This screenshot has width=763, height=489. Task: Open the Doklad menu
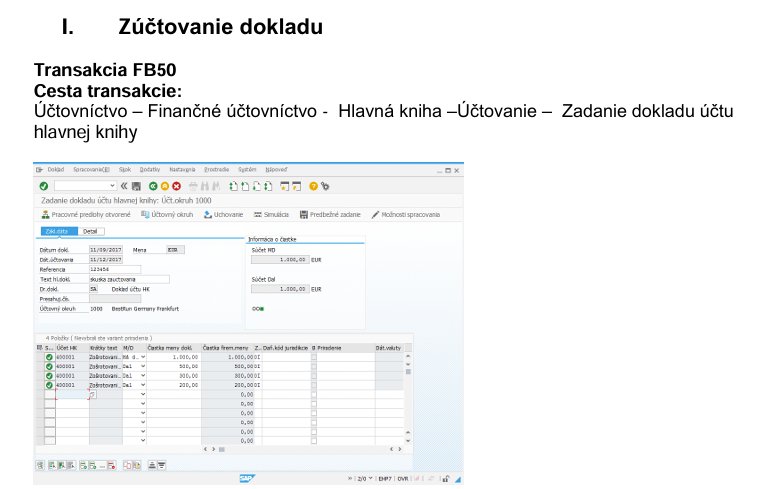pos(55,170)
